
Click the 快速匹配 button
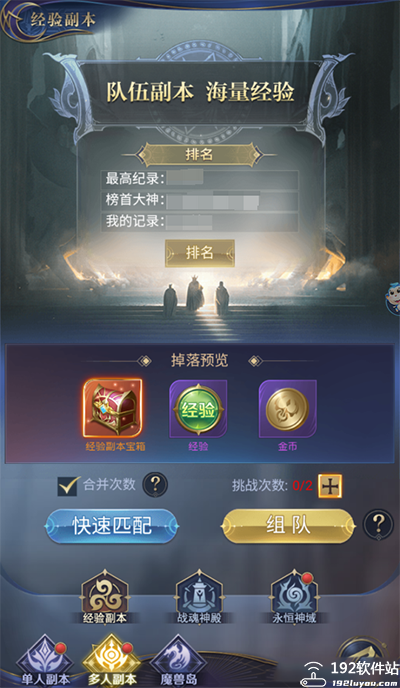[x=112, y=525]
